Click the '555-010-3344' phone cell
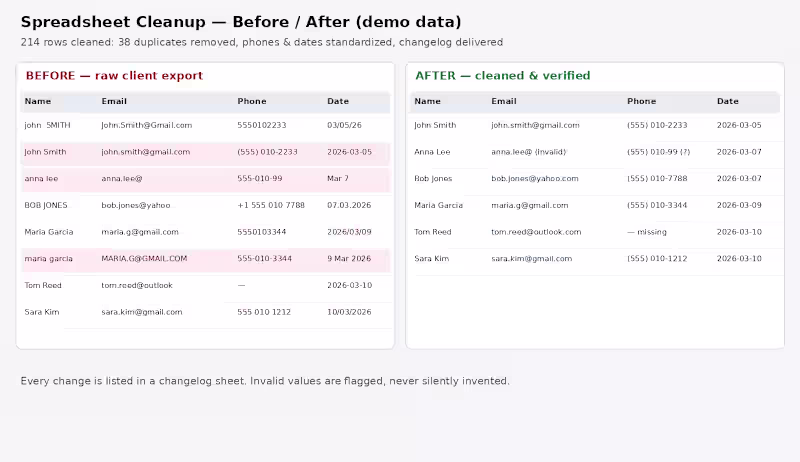 click(264, 259)
